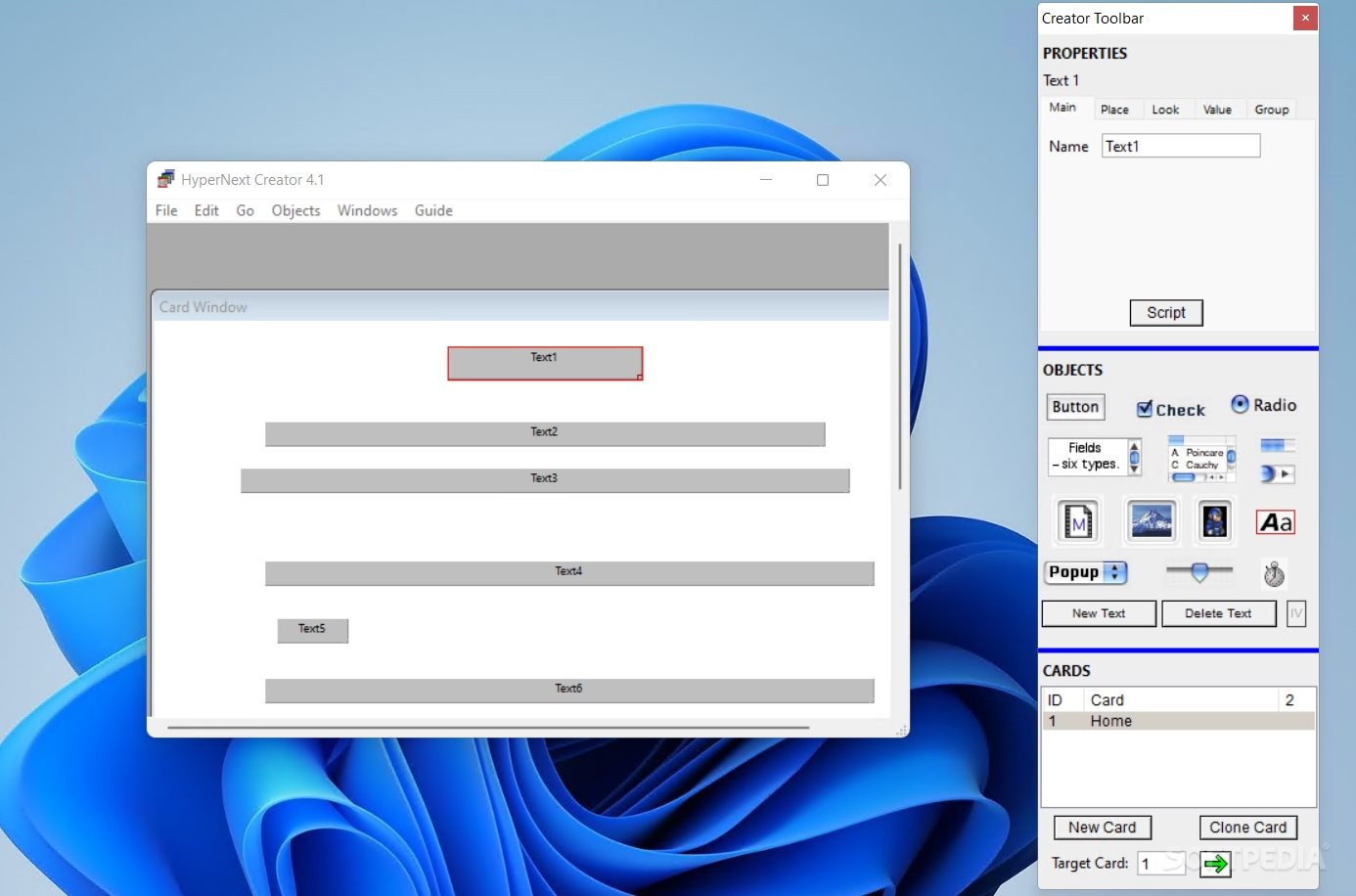Image resolution: width=1356 pixels, height=896 pixels.
Task: Click the New Text button
Action: (1099, 613)
